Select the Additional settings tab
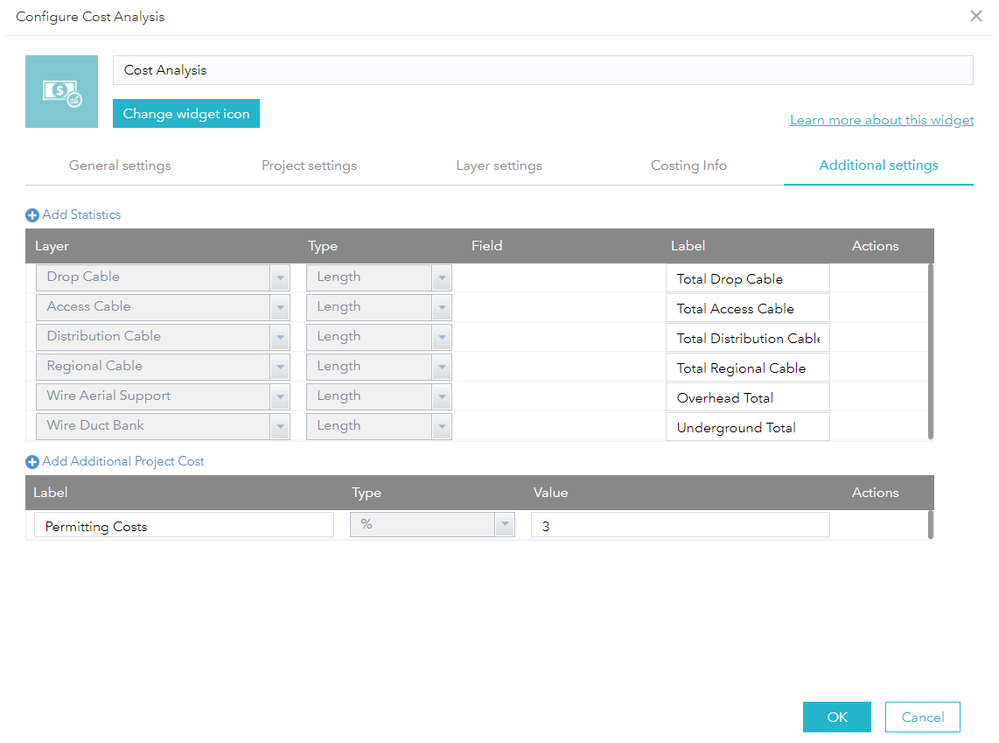999x743 pixels. click(878, 165)
